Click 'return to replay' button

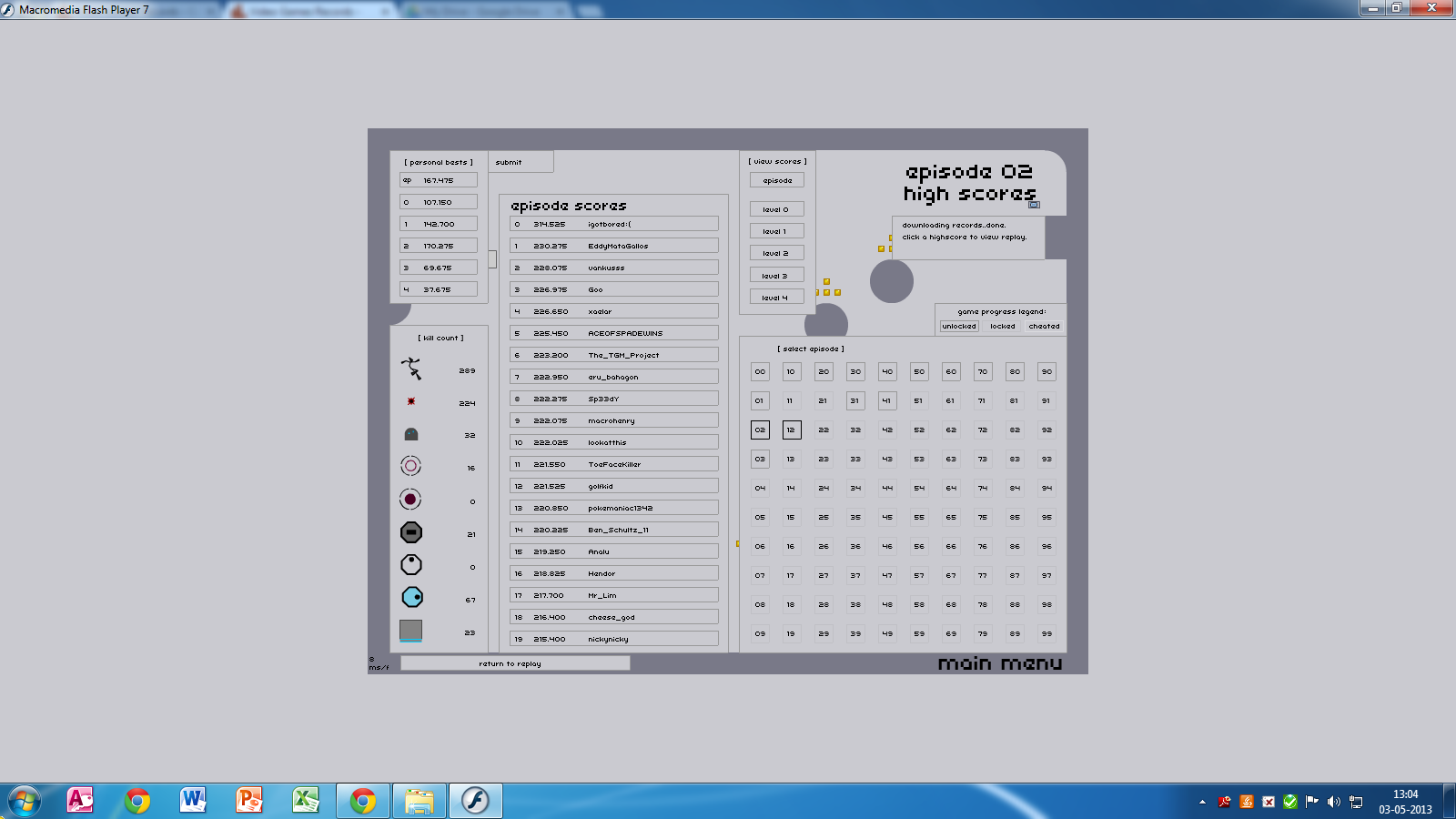tap(514, 663)
